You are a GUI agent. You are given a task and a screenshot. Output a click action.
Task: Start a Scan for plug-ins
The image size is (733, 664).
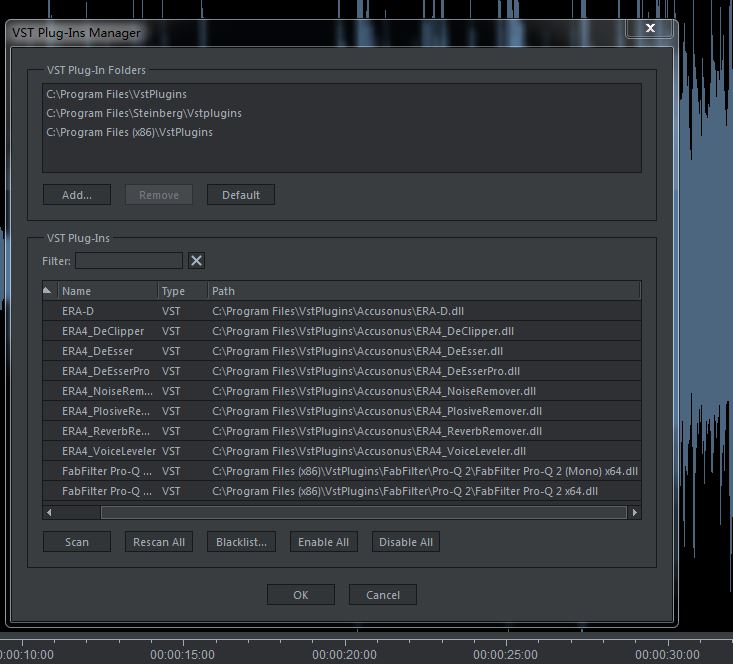[77, 542]
